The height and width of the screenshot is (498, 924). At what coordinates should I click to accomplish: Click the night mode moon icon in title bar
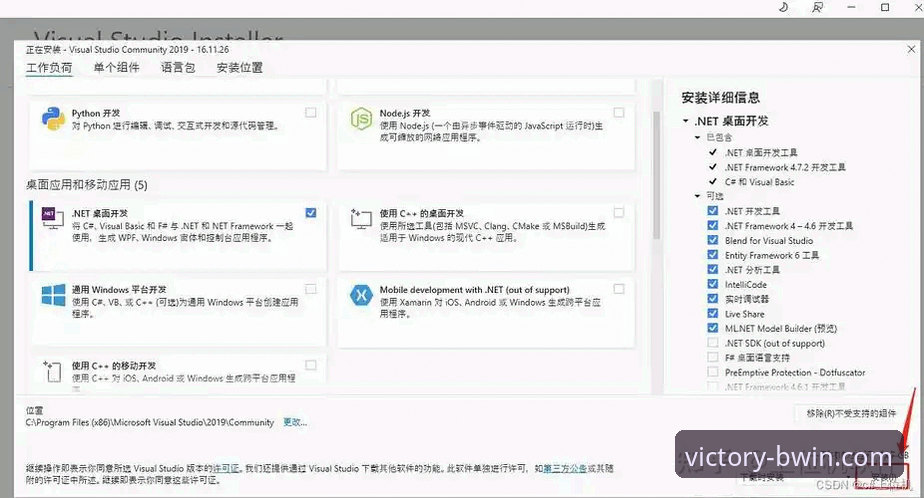click(x=783, y=7)
